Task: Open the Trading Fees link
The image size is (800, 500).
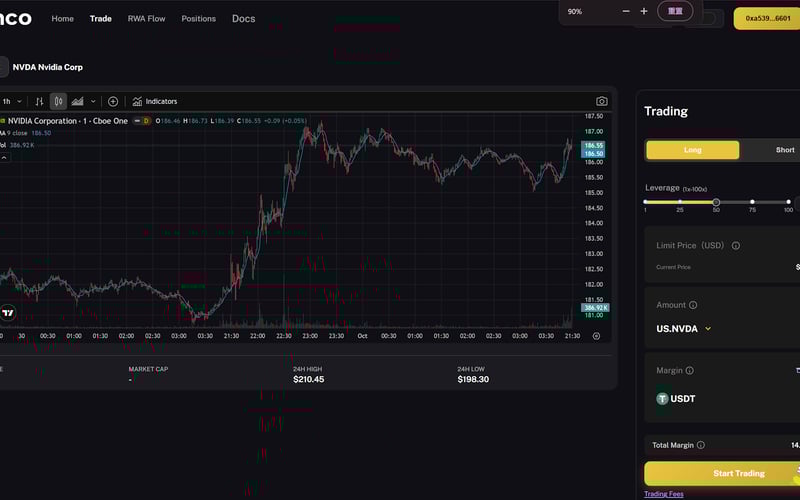Action: (664, 494)
